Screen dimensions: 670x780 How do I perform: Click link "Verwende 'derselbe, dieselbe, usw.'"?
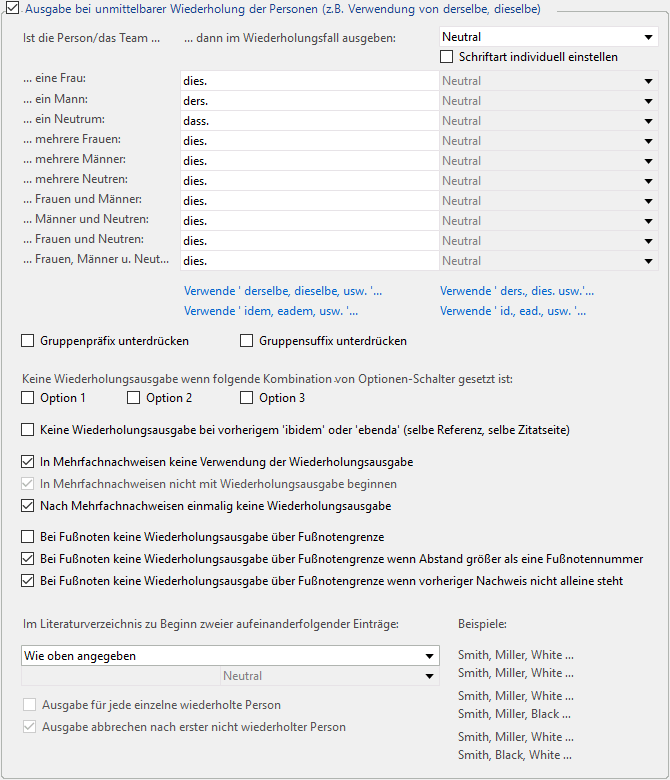click(x=283, y=291)
